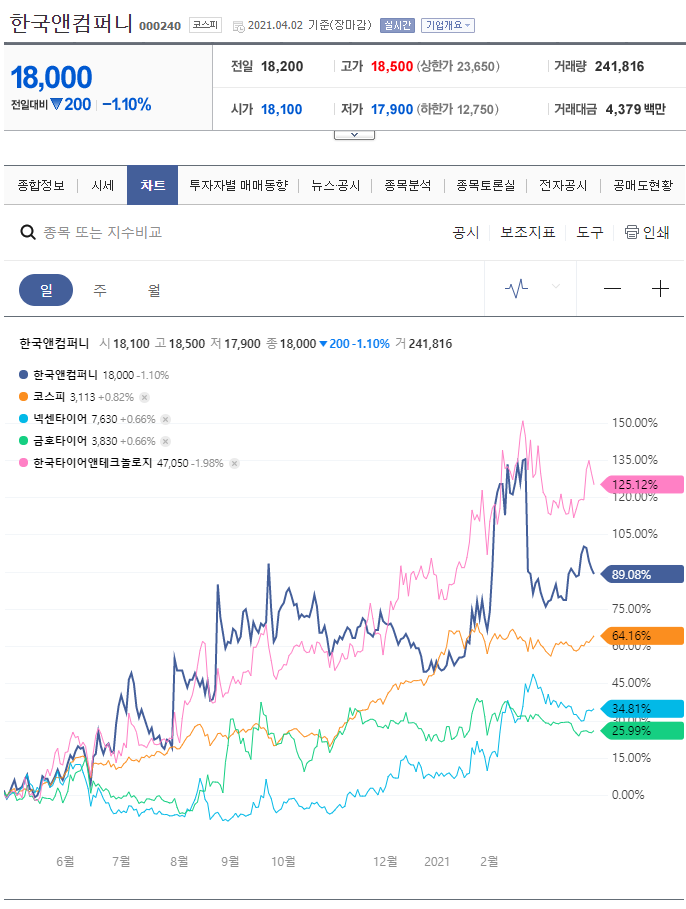Click the stock code 000240
Screen dimensions: 686x909
160,26
